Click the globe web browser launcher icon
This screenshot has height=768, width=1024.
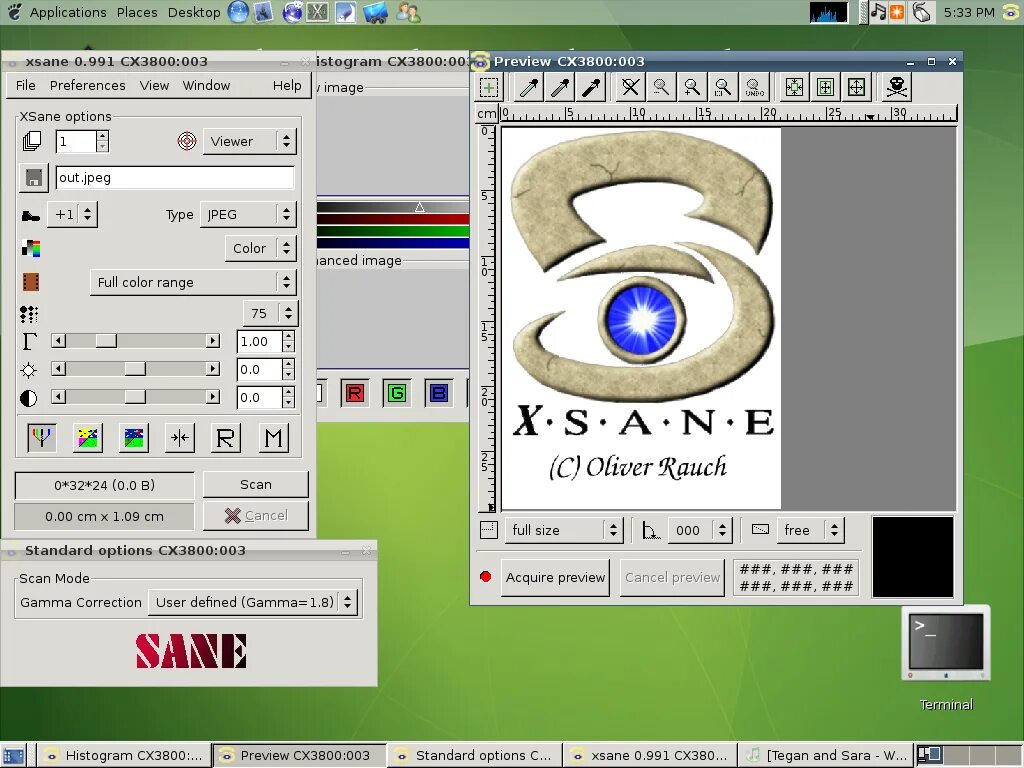(238, 12)
